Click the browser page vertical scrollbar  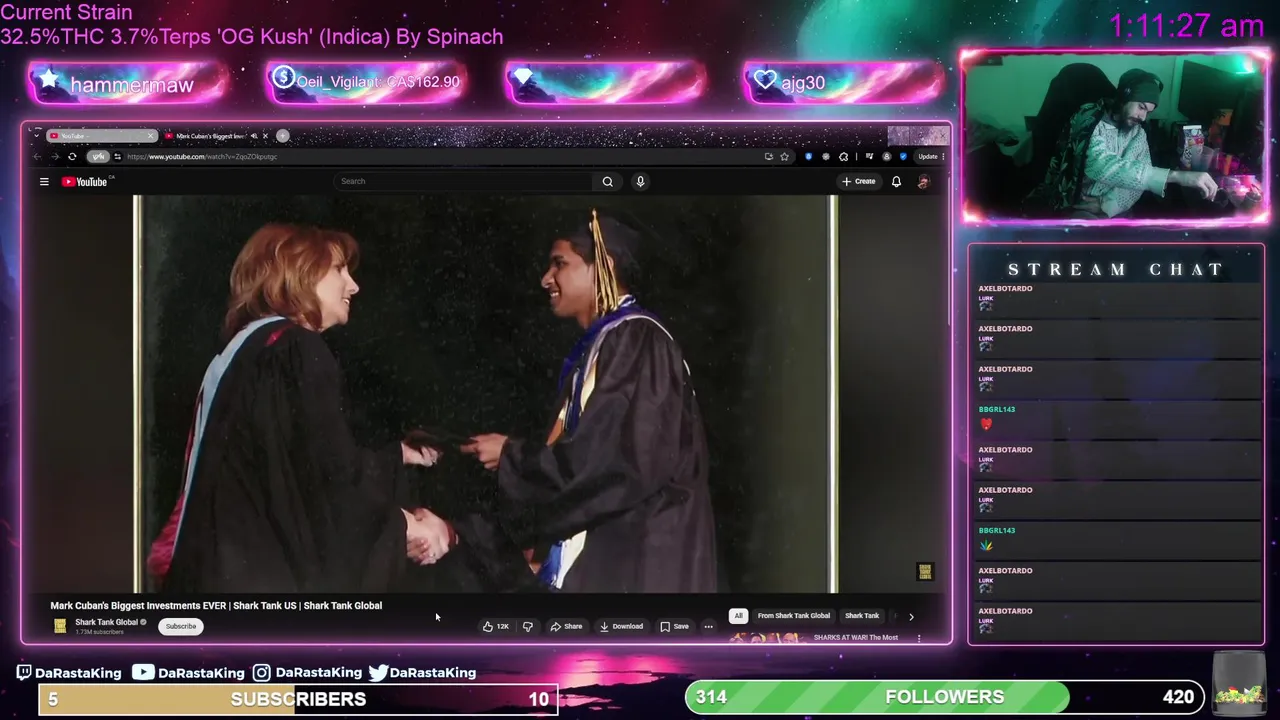click(x=948, y=250)
